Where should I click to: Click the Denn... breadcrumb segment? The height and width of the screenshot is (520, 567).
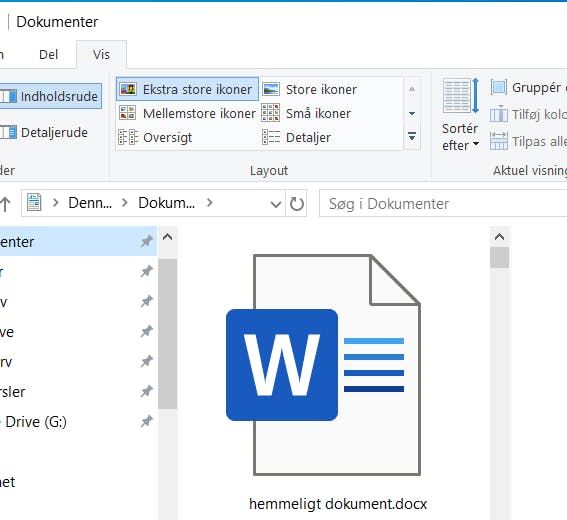click(90, 203)
